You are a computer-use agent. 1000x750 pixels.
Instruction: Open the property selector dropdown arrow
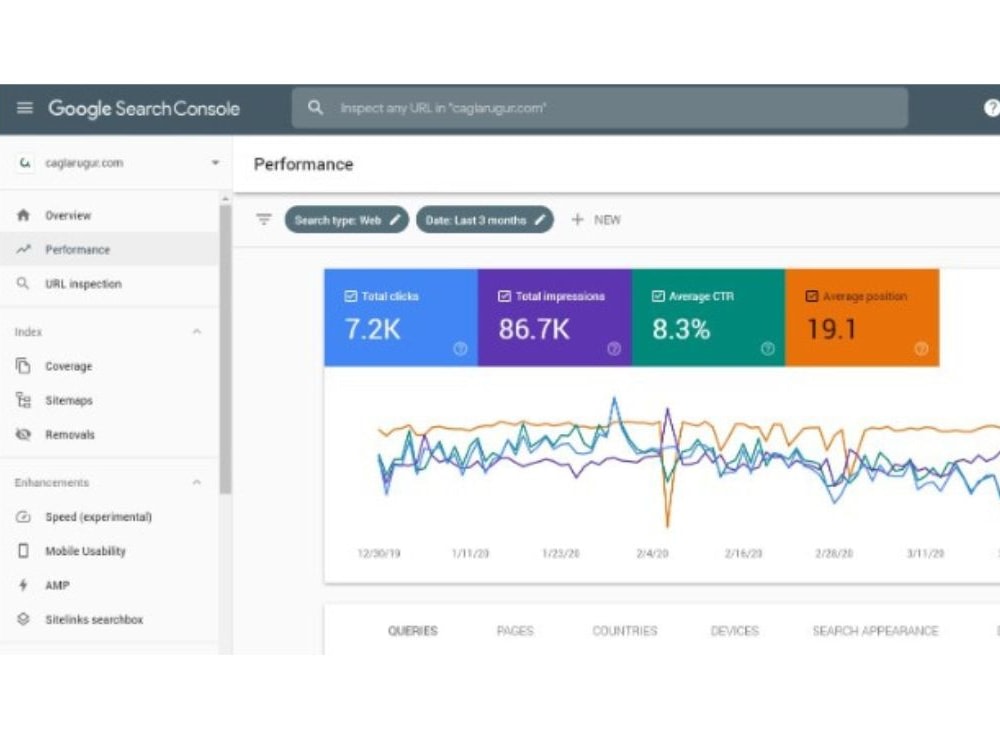(x=216, y=163)
